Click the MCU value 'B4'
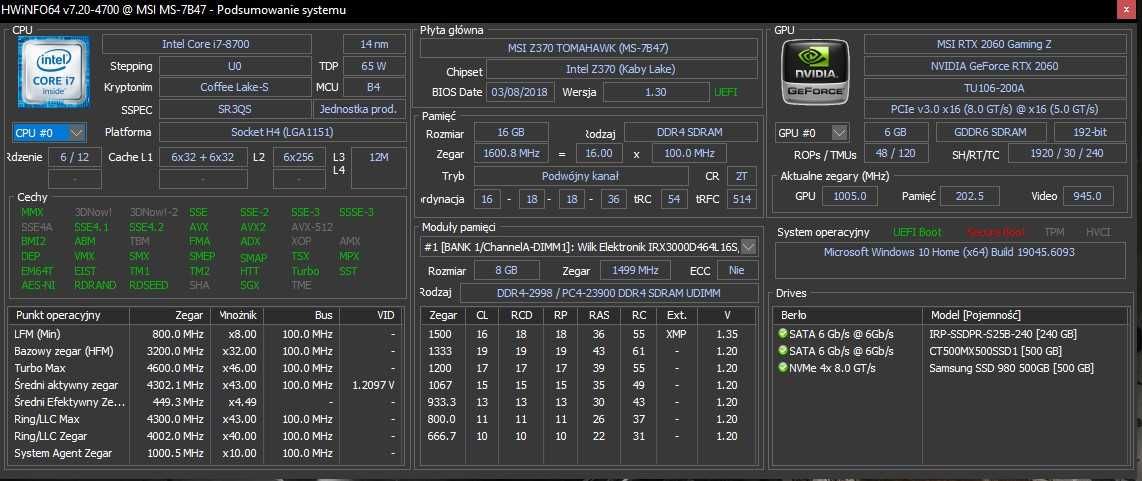The height and width of the screenshot is (481, 1142). pos(374,87)
